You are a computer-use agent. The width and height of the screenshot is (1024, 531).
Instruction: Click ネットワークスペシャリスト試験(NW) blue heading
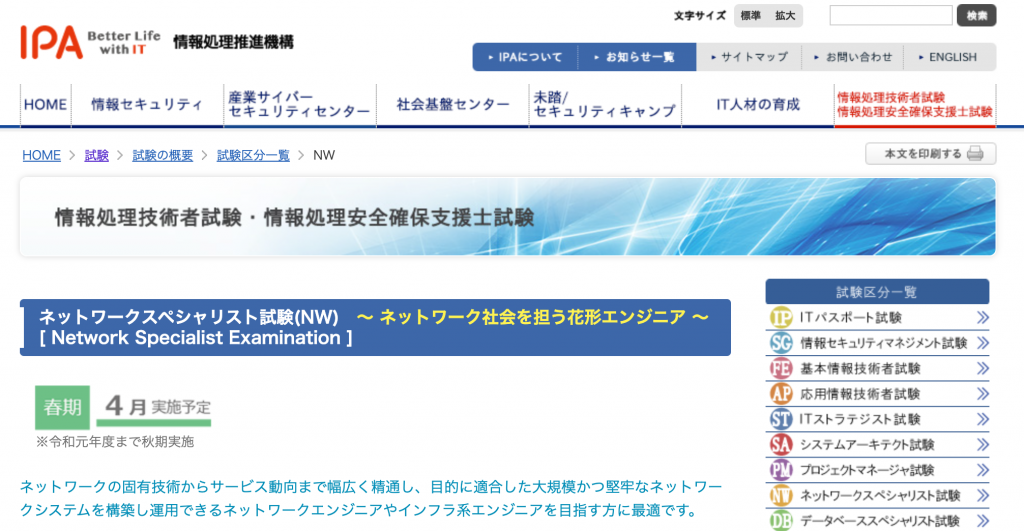pos(376,327)
